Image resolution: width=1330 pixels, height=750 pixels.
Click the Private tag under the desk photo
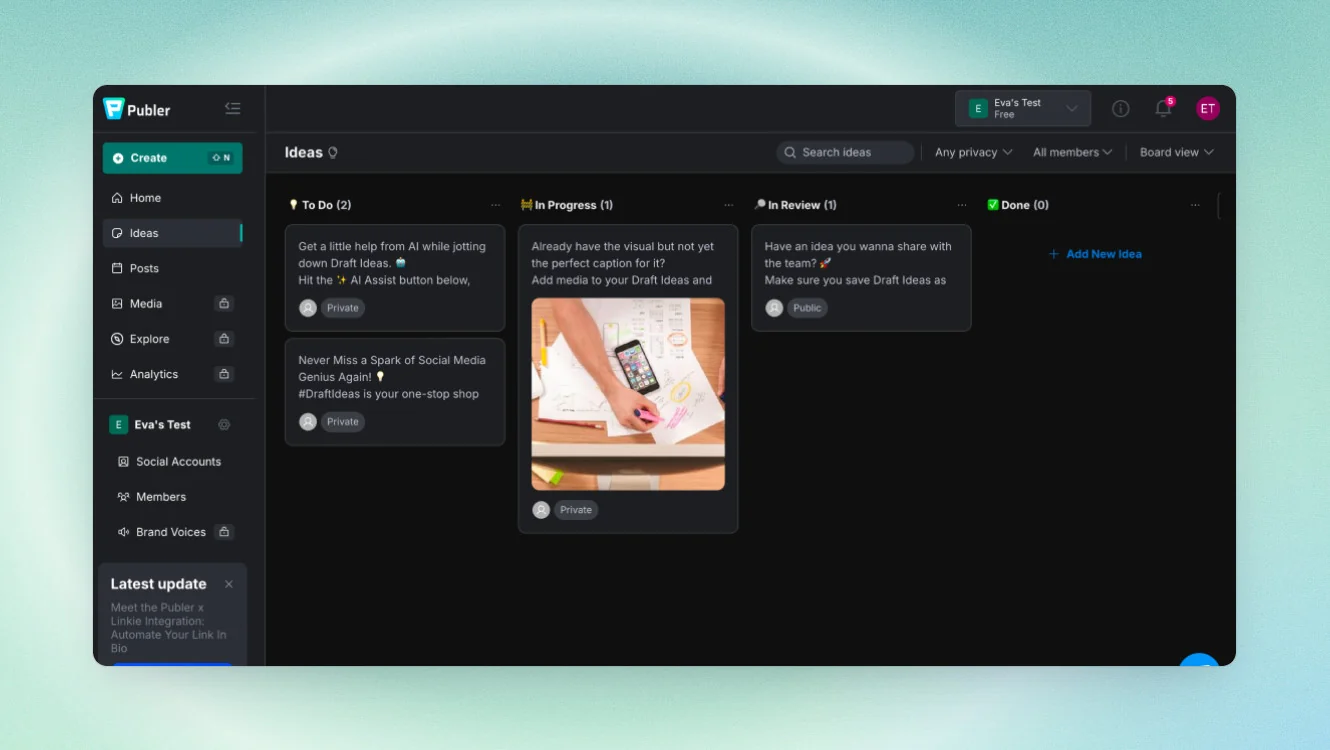(576, 510)
